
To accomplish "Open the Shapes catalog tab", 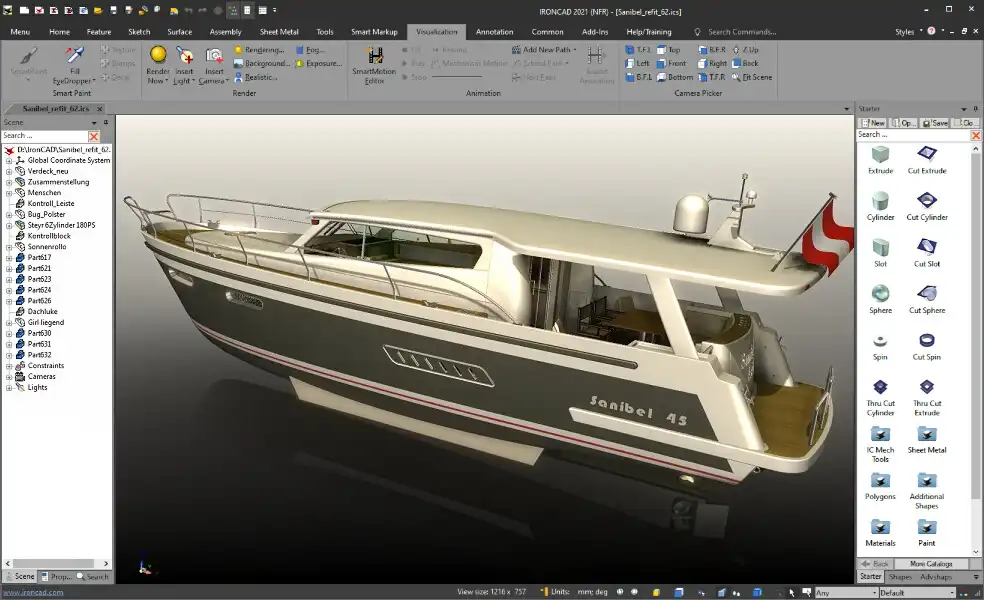I will [x=900, y=577].
